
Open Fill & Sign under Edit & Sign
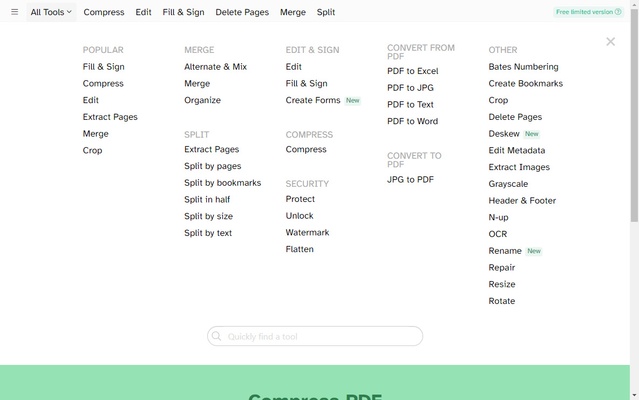306,84
